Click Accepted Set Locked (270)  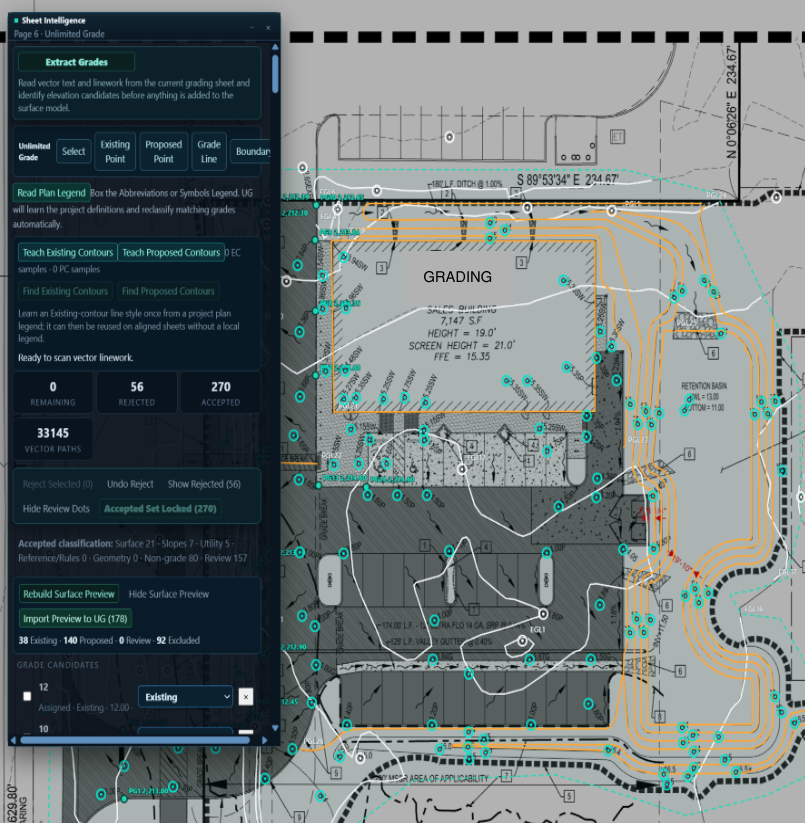160,509
